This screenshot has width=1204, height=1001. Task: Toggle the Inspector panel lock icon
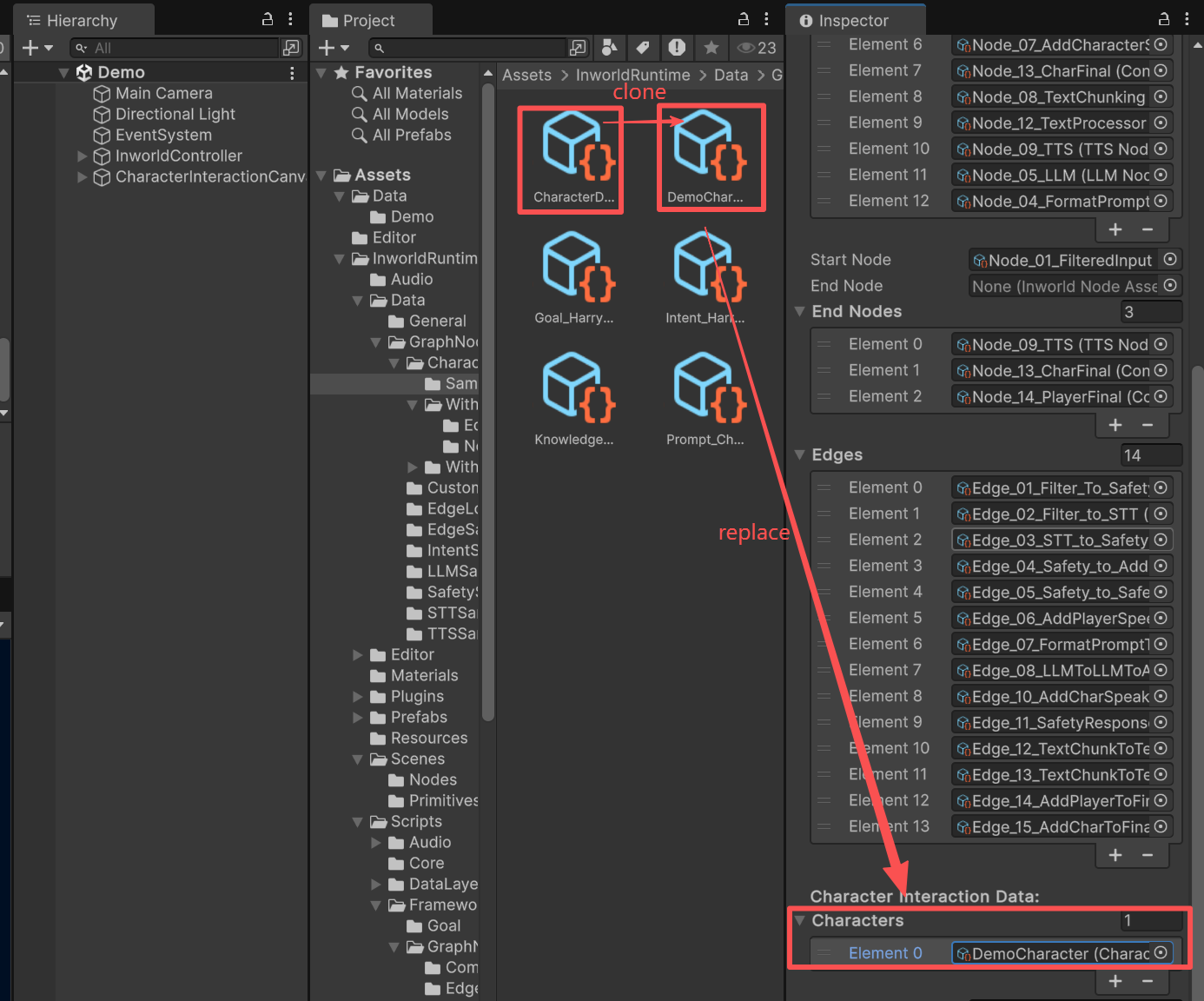(1164, 19)
